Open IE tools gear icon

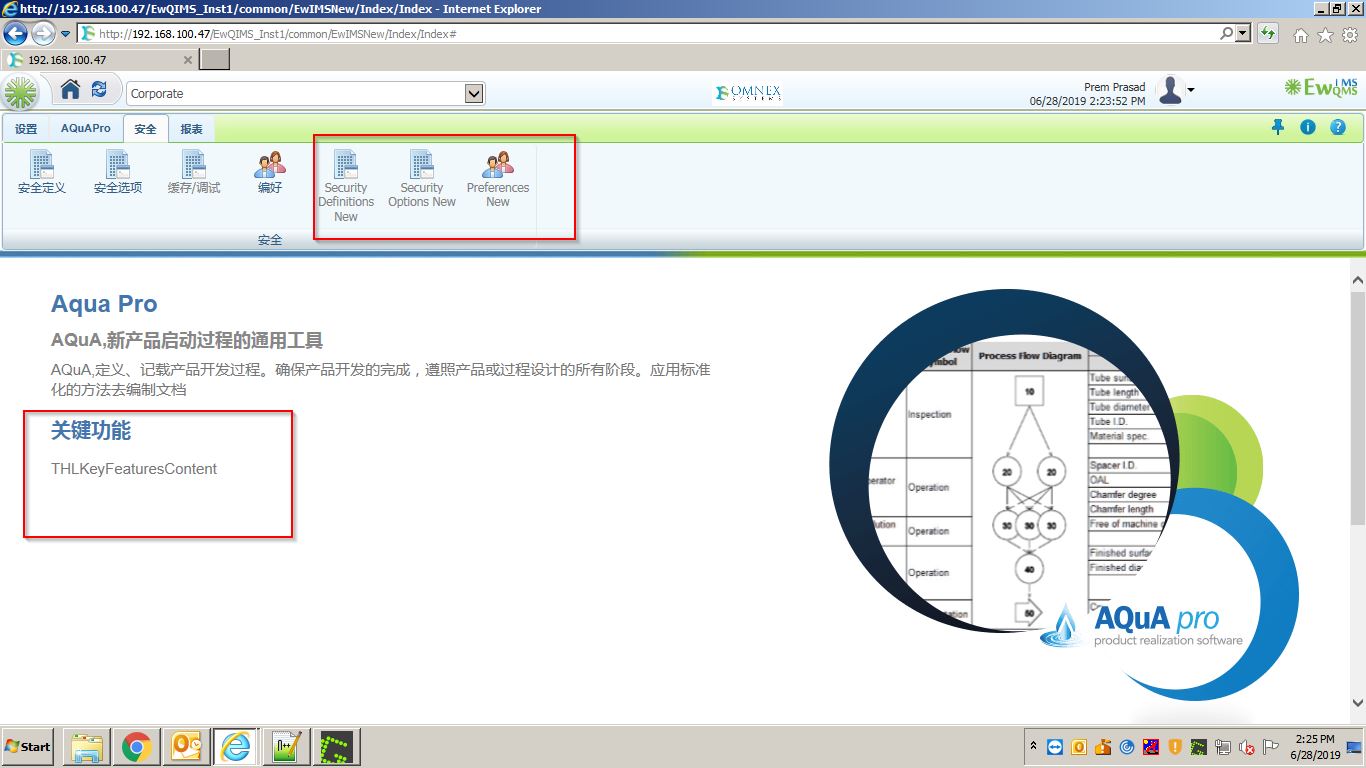point(1350,35)
